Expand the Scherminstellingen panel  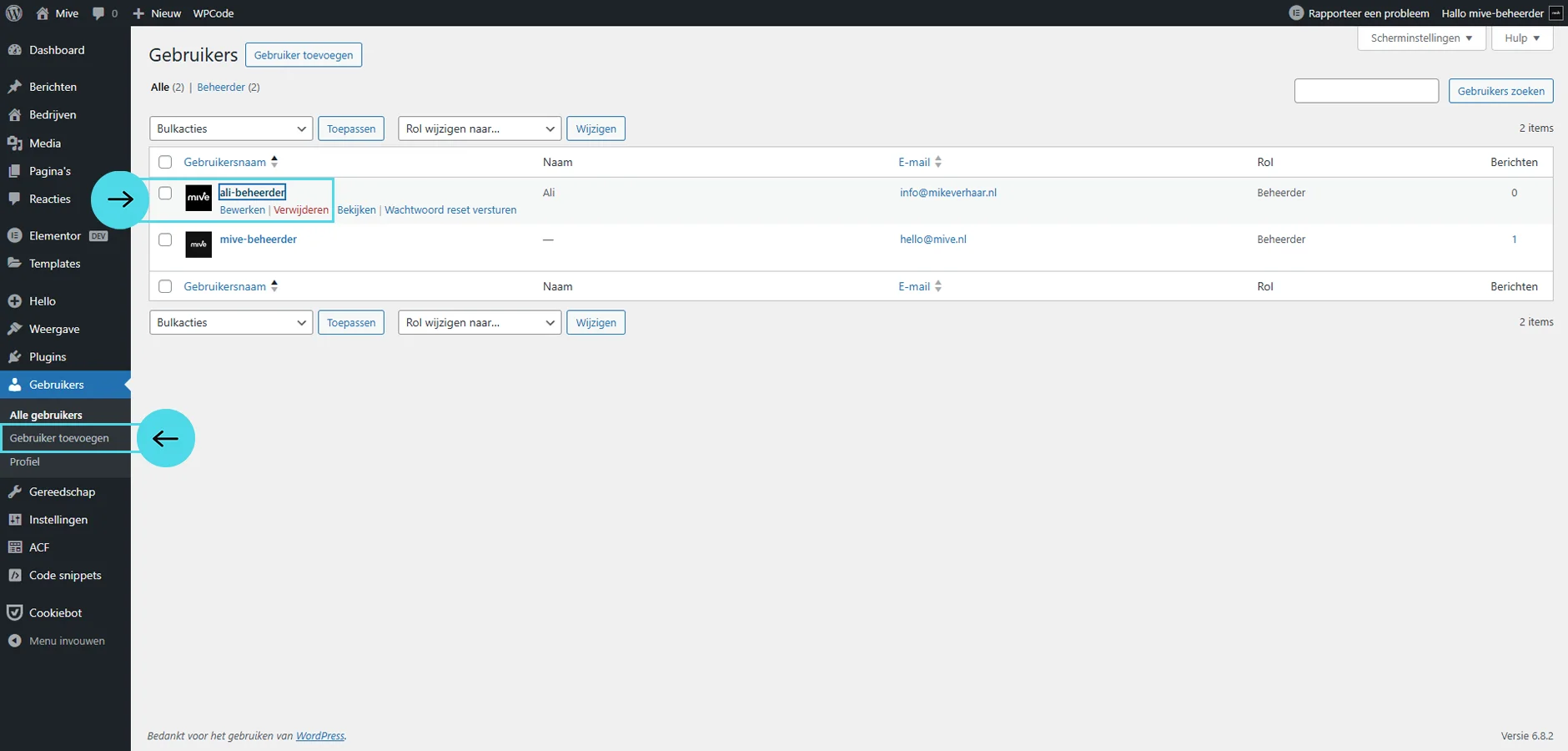pyautogui.click(x=1421, y=38)
